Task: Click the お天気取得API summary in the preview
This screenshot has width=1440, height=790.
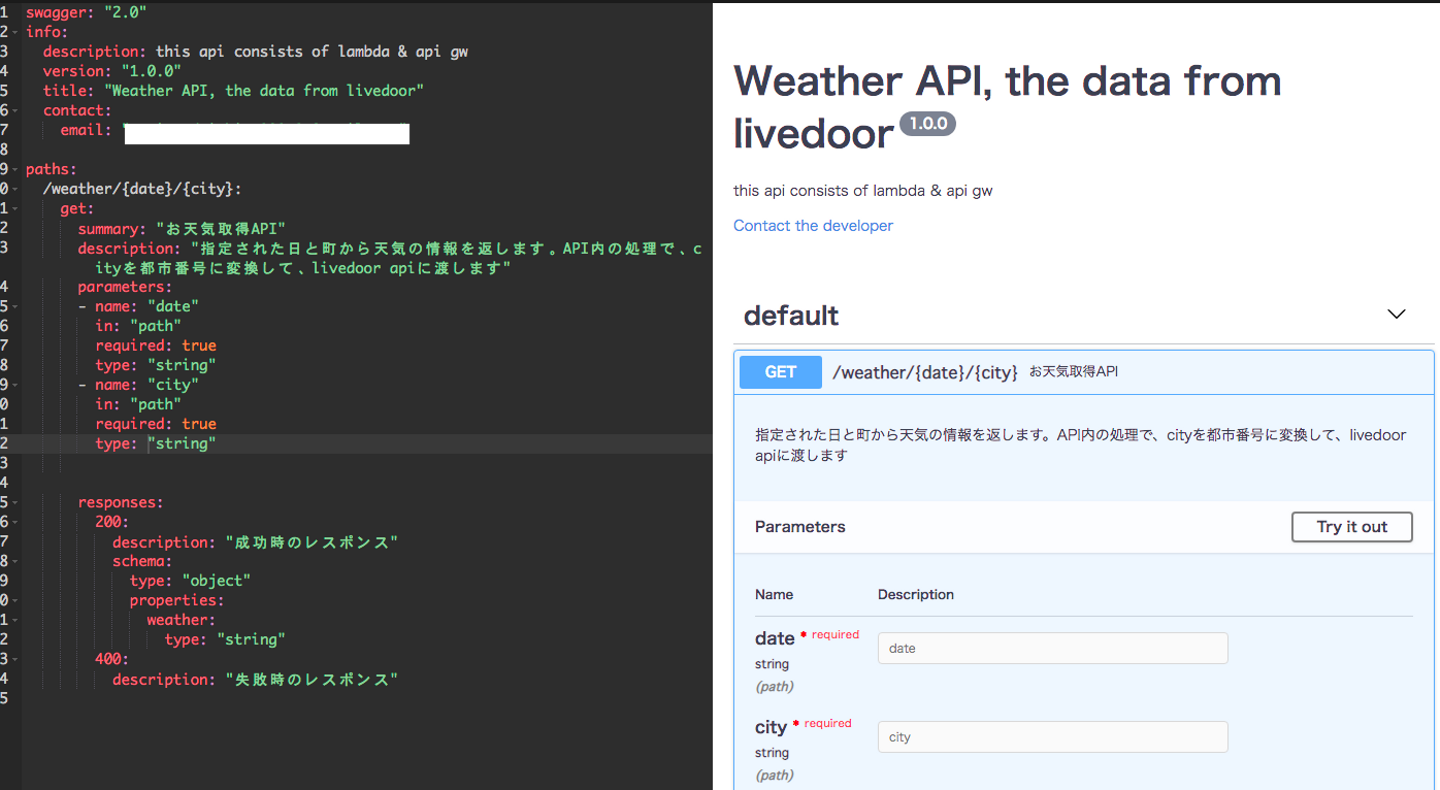Action: click(x=1074, y=372)
